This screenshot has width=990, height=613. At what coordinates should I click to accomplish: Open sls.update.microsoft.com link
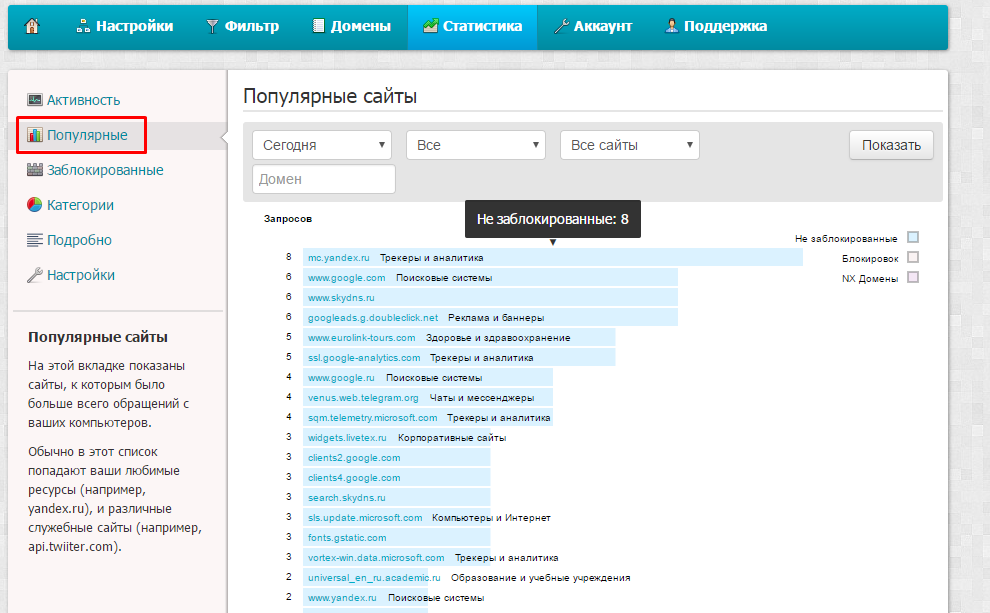[x=365, y=518]
